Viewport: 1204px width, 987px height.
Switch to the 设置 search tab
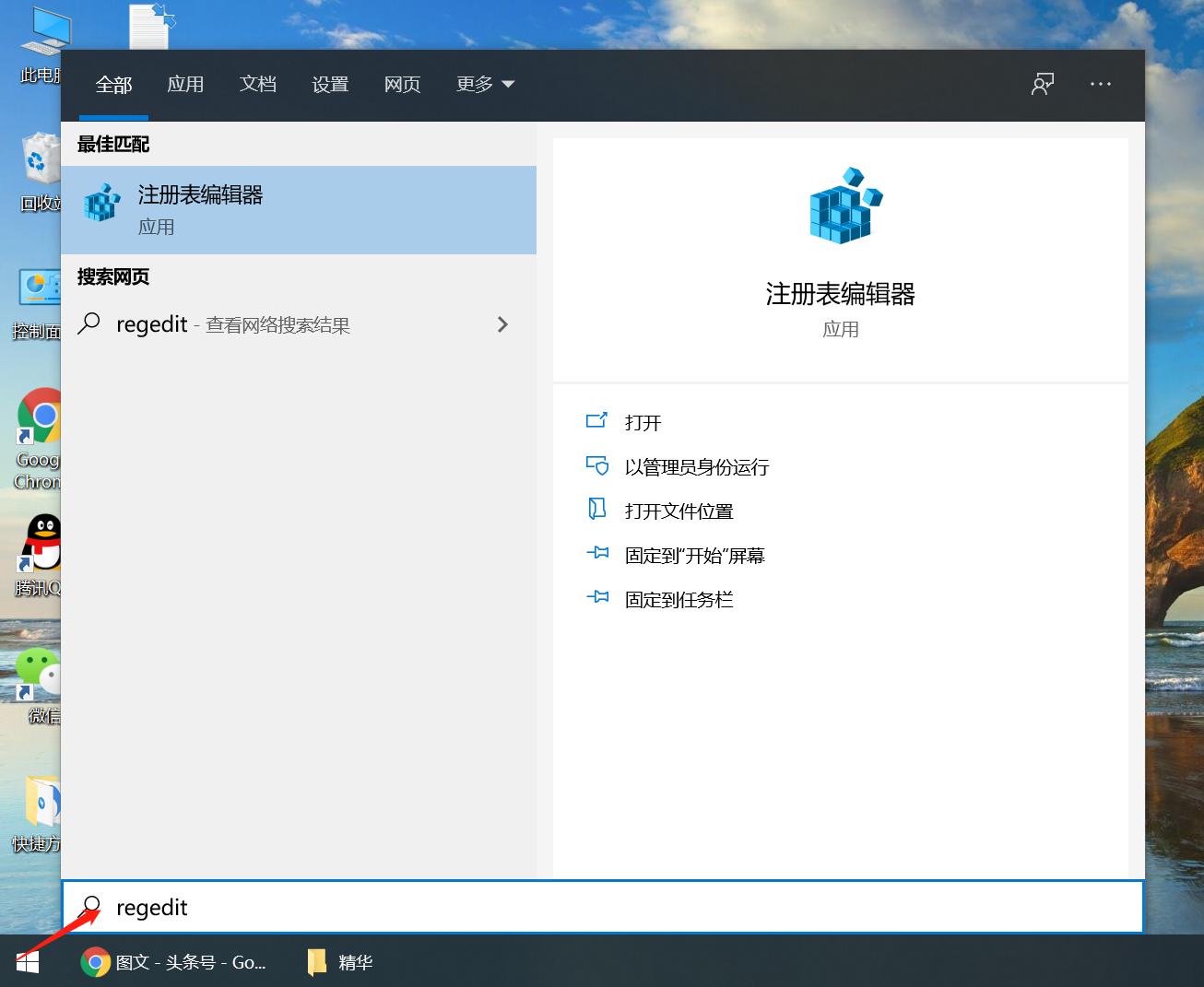point(329,84)
